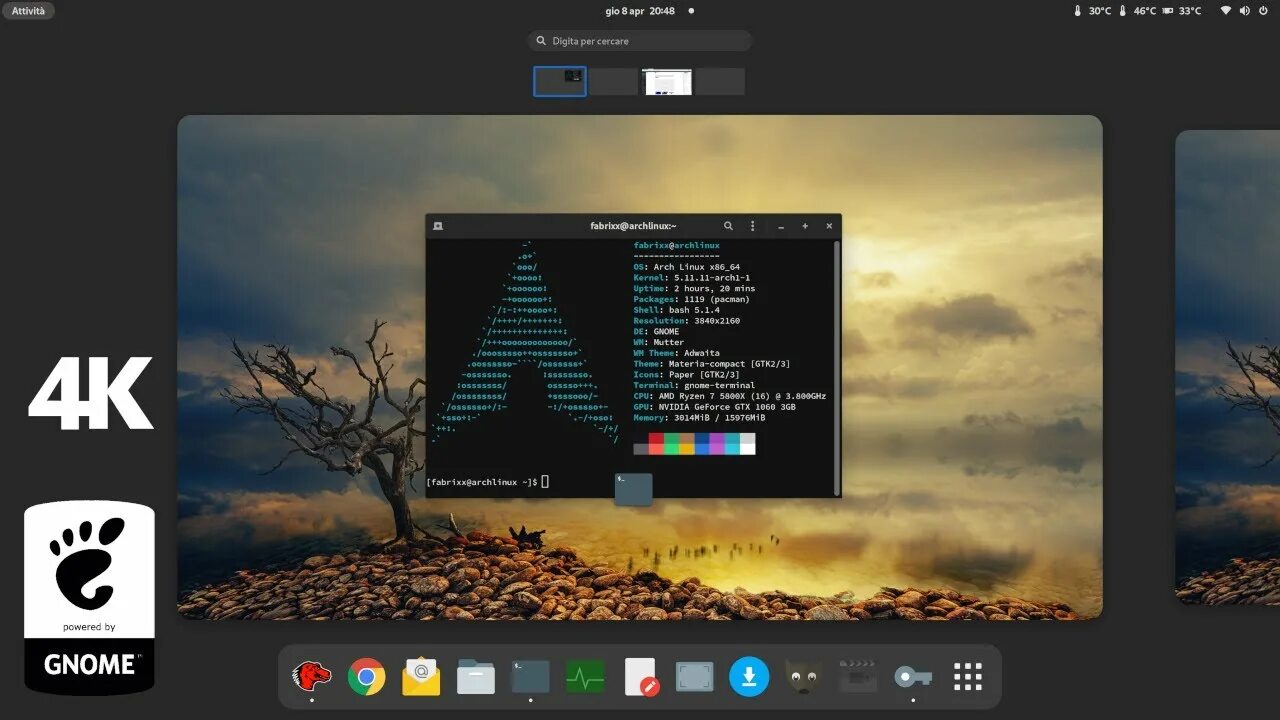1280x720 pixels.
Task: Click the Icons: Paper line
Action: 687,375
